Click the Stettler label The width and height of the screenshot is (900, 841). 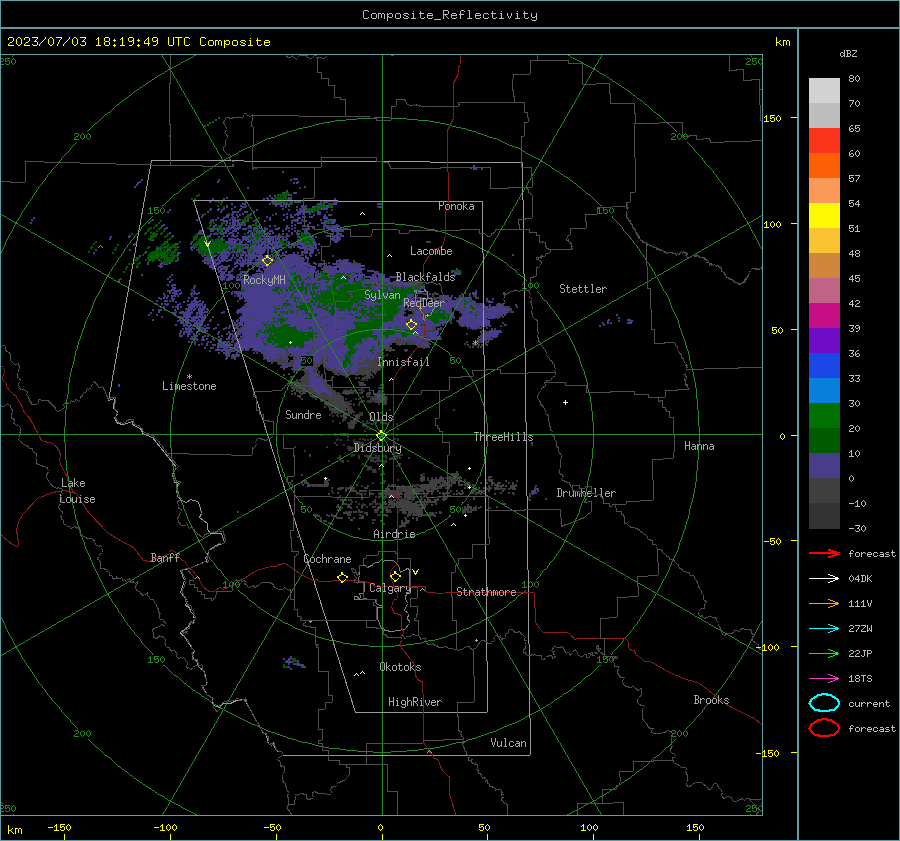tap(583, 289)
